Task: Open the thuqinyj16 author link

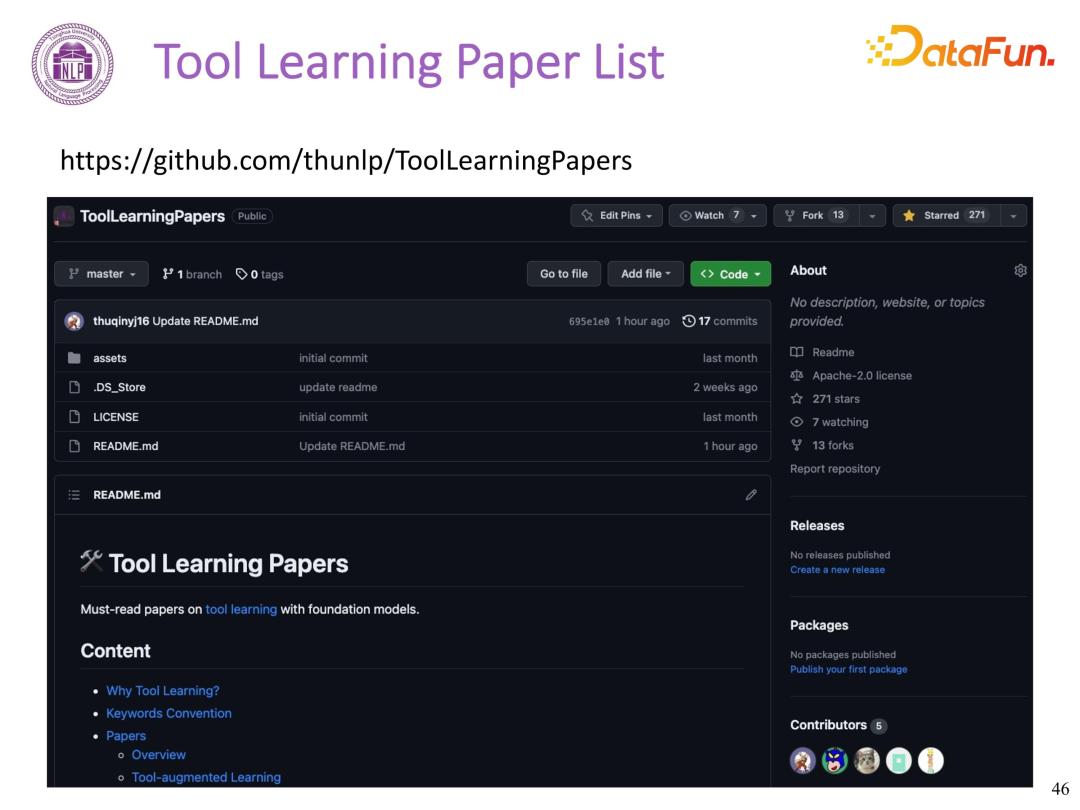Action: (x=121, y=321)
